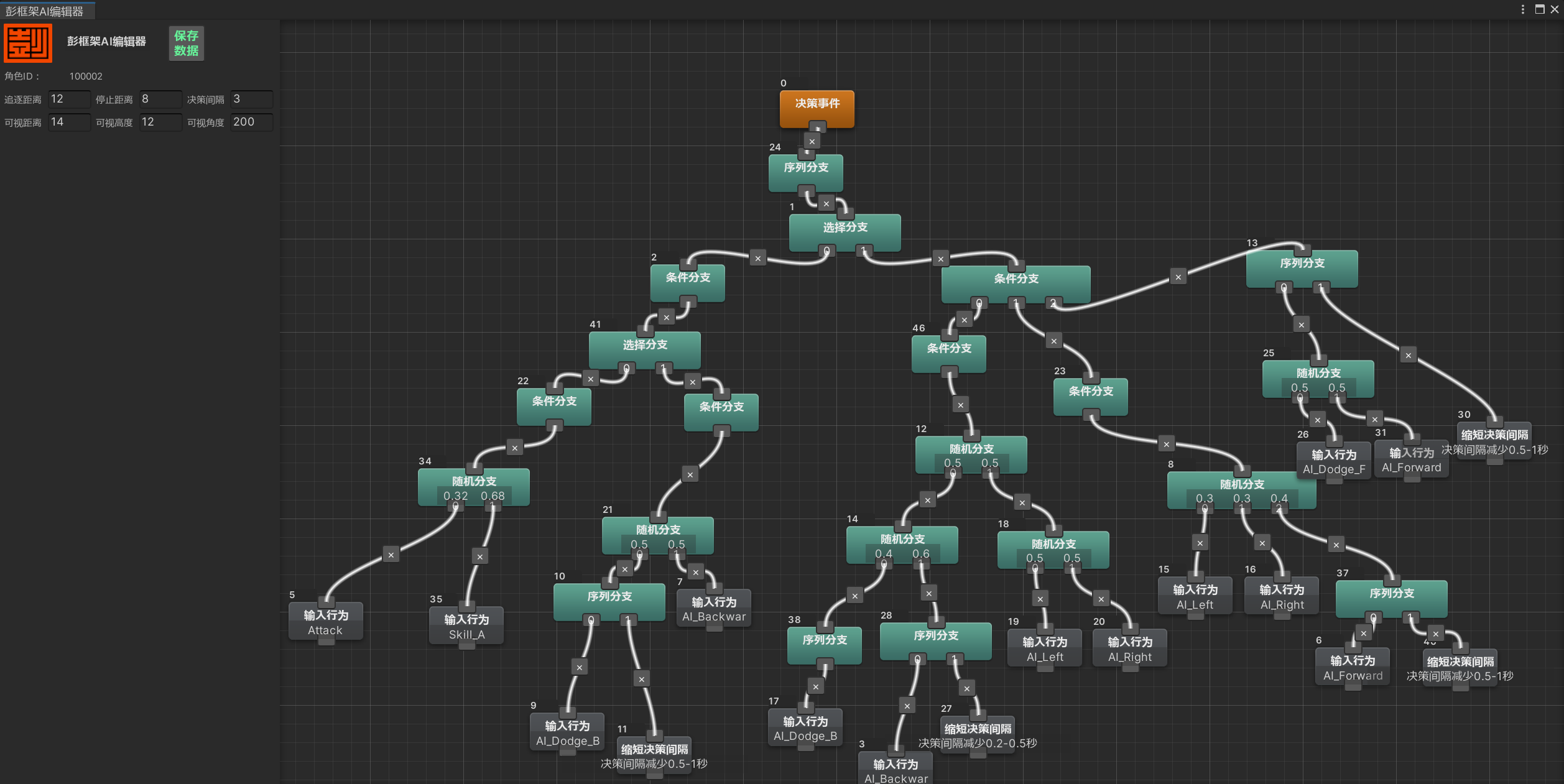Select the 输入行为 AI_Forward node numbered 31
This screenshot has height=784, width=1564.
point(1412,459)
